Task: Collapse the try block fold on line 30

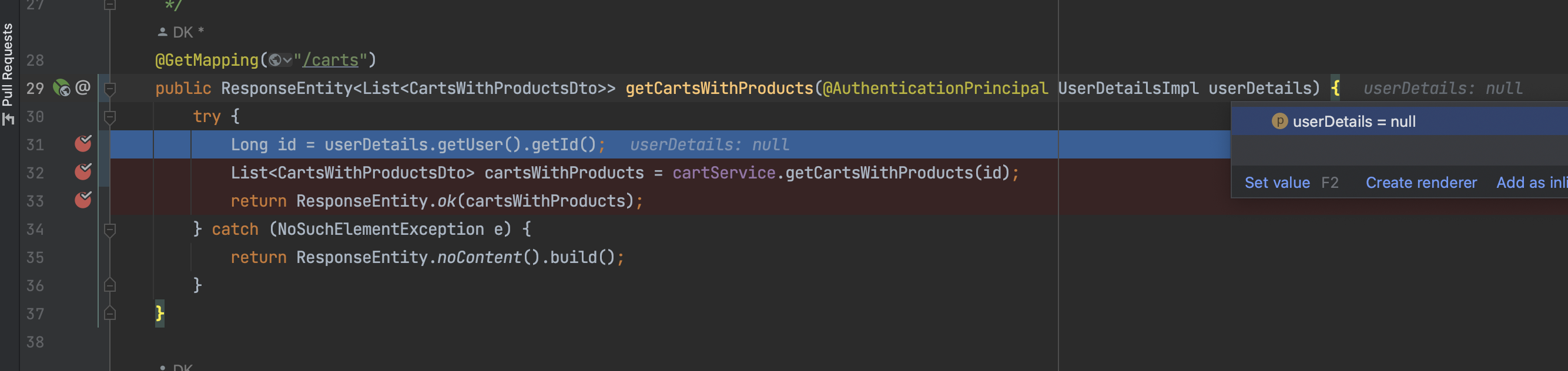Action: (x=109, y=117)
